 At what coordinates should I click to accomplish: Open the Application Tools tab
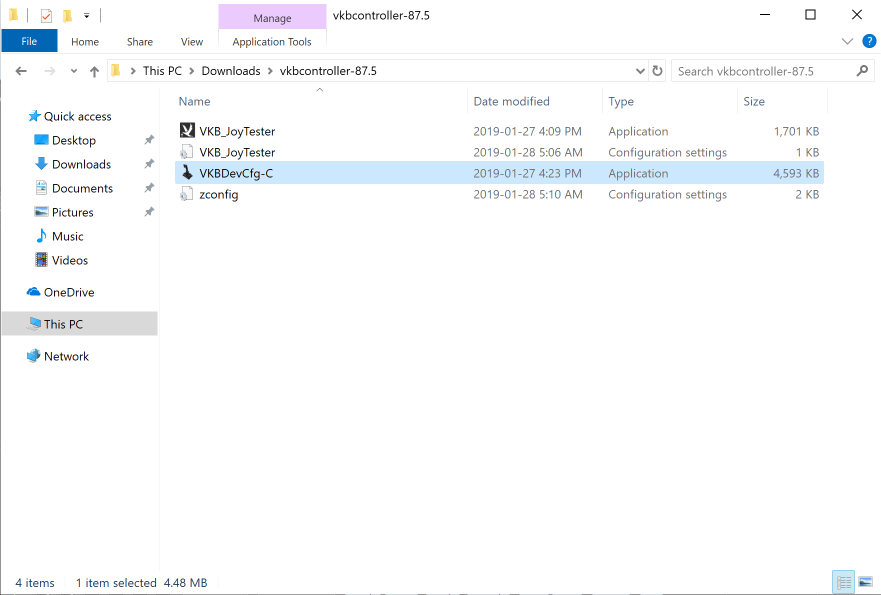click(272, 42)
